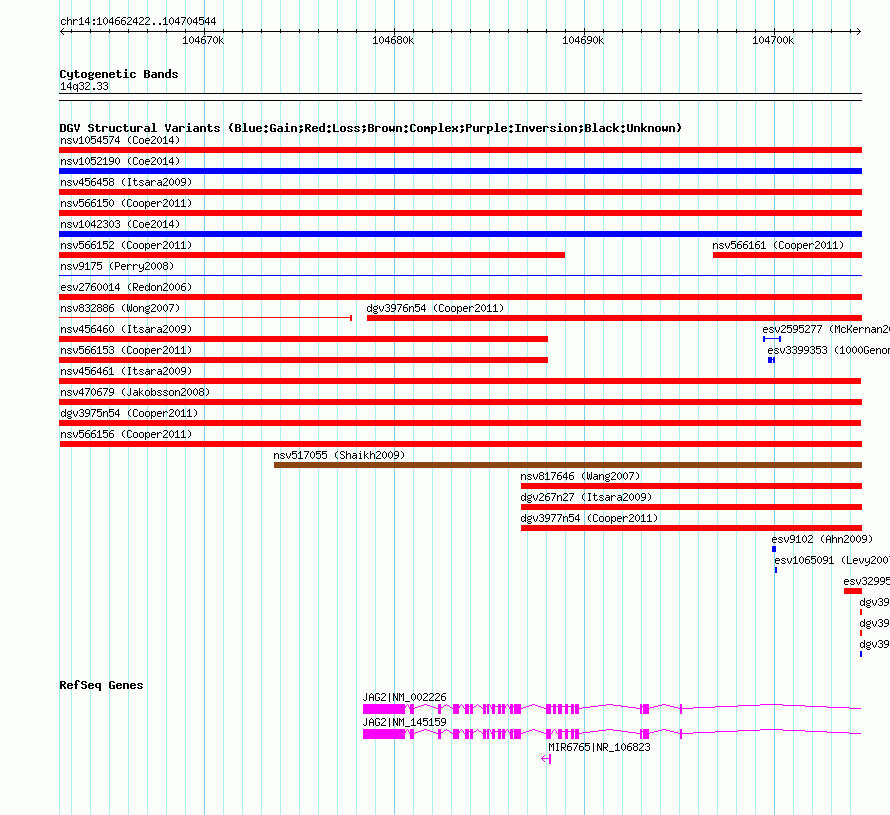The width and height of the screenshot is (890, 815).
Task: Click the esv2595277 McKernan blue marker
Action: 772,339
